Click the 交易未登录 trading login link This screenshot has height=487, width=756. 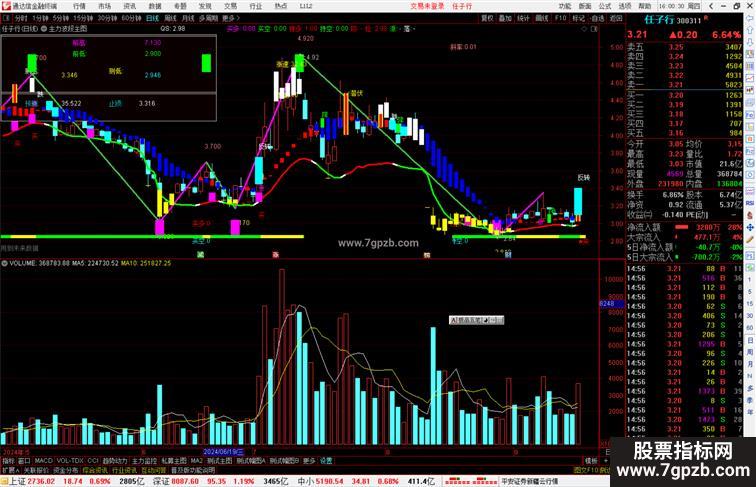(x=427, y=6)
